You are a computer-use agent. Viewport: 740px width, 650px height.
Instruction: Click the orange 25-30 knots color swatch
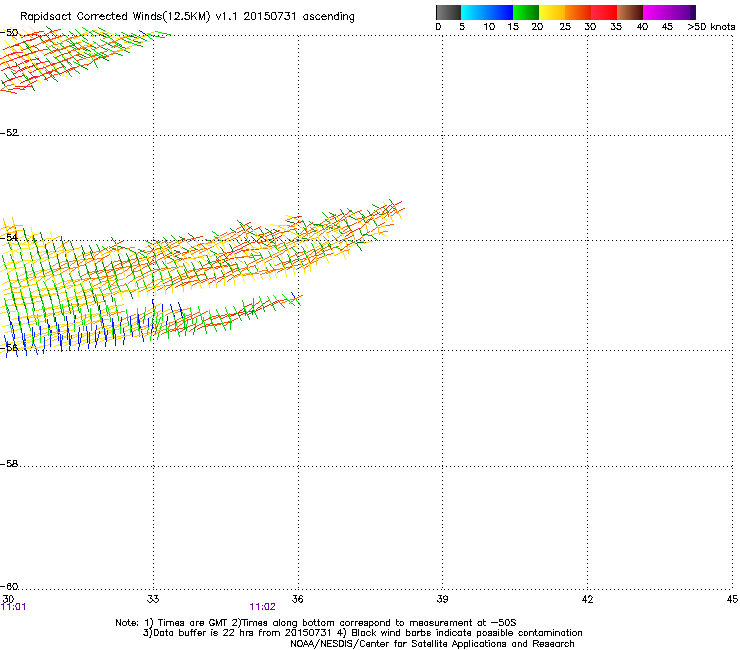[x=578, y=12]
